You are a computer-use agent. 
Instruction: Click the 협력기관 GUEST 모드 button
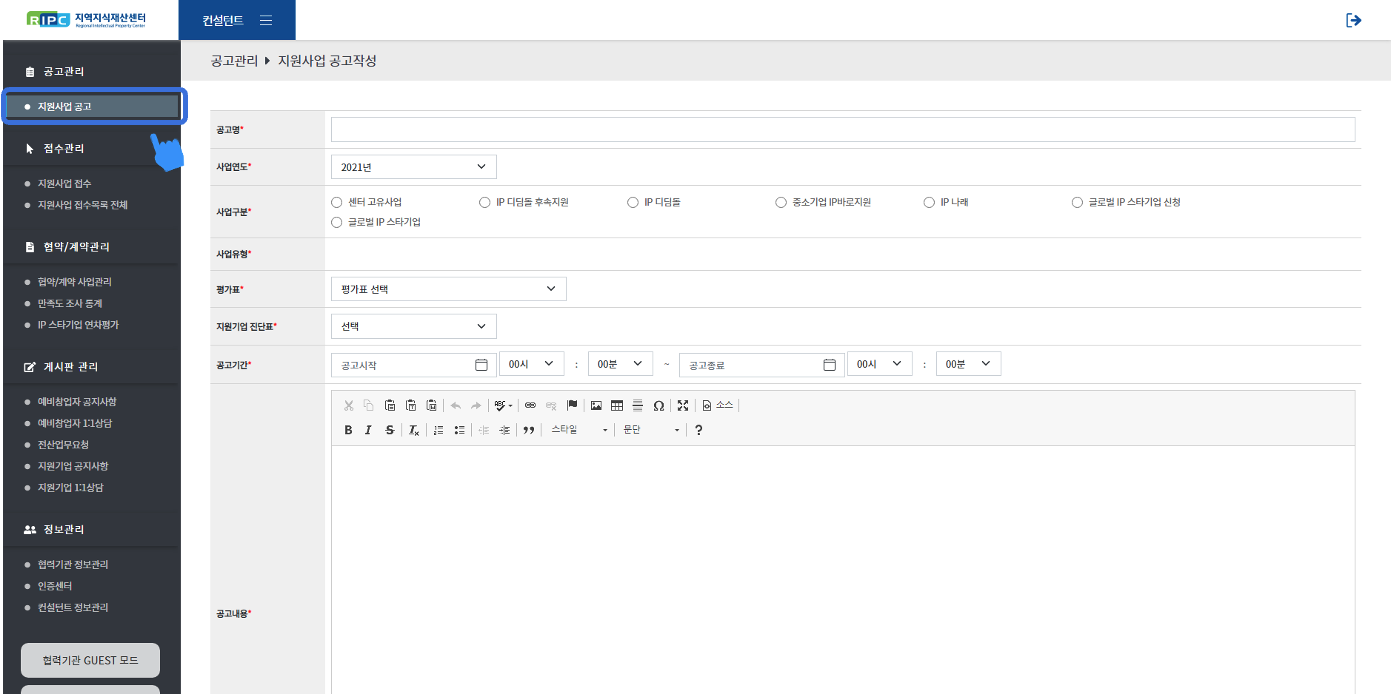pos(90,661)
